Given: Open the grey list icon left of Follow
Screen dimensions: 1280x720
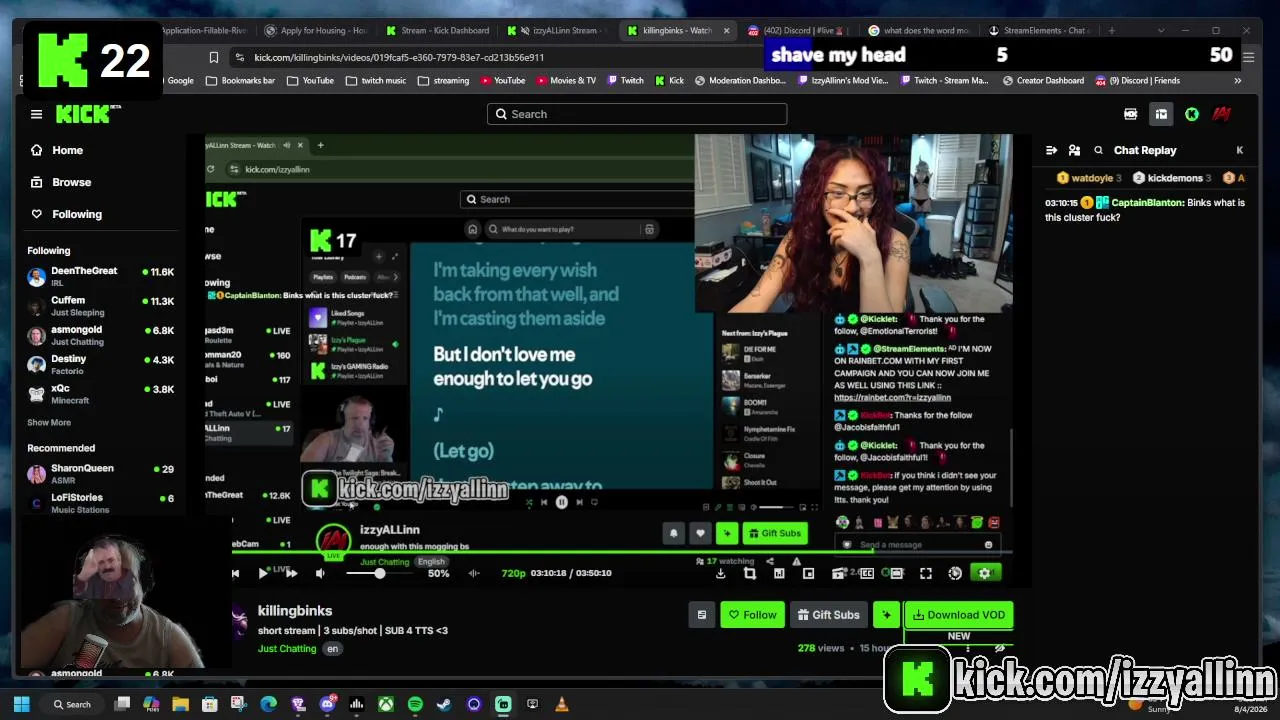Looking at the screenshot, I should click(702, 615).
